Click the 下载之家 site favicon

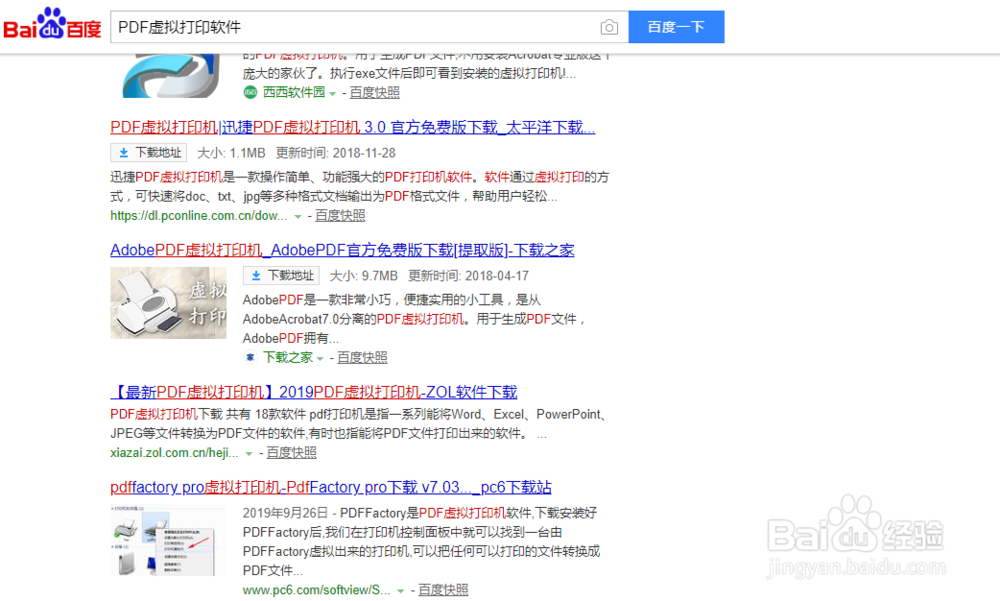coord(250,357)
